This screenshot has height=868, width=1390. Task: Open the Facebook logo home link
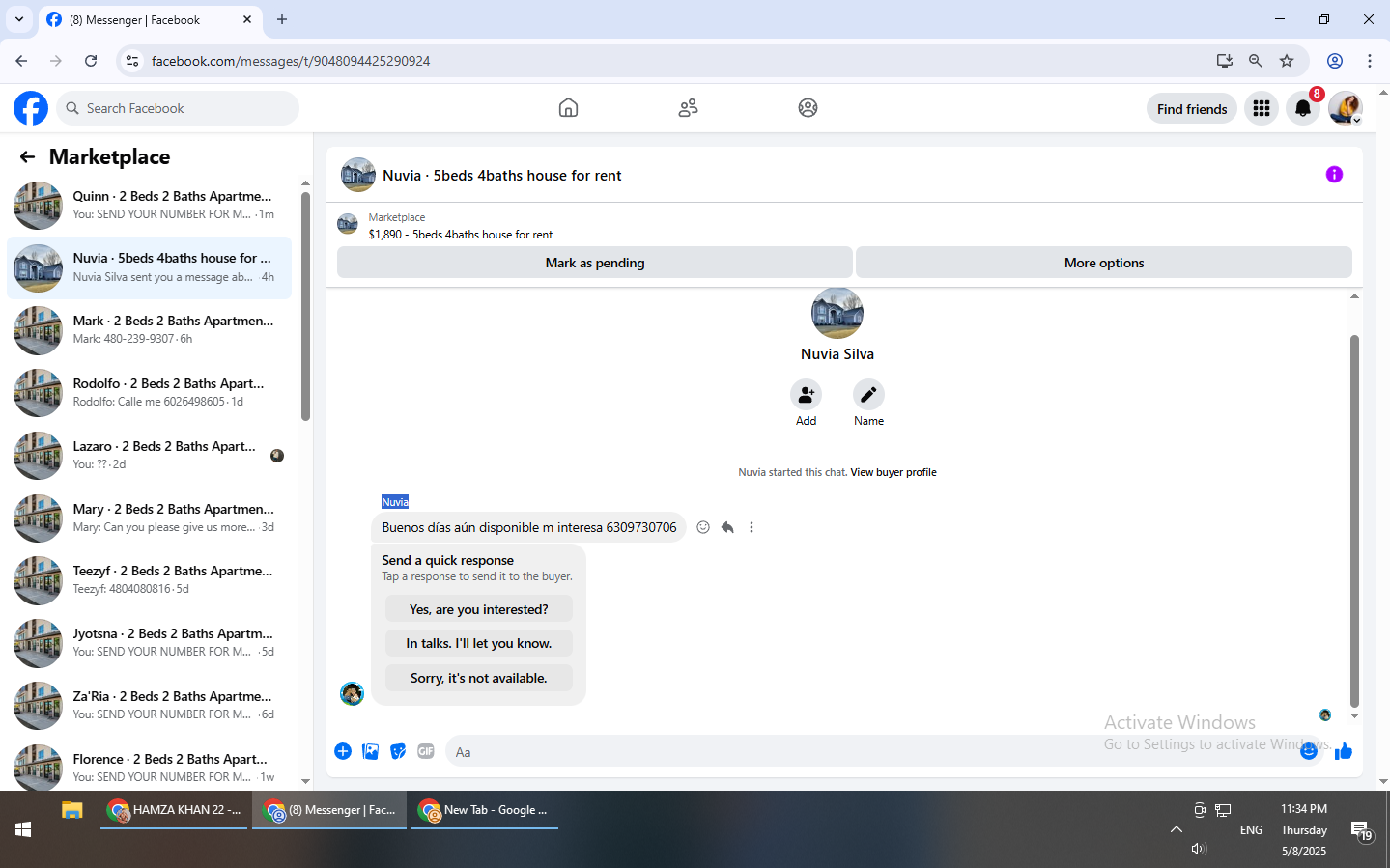click(31, 108)
